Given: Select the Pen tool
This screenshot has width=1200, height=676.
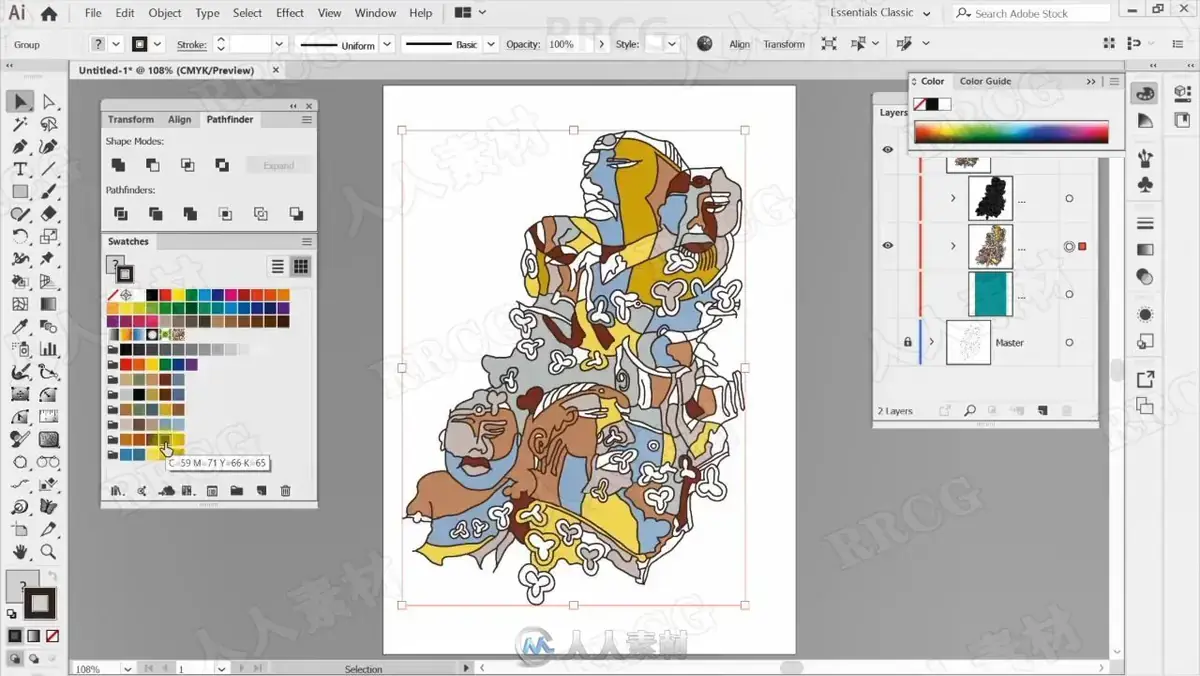Looking at the screenshot, I should tap(20, 147).
